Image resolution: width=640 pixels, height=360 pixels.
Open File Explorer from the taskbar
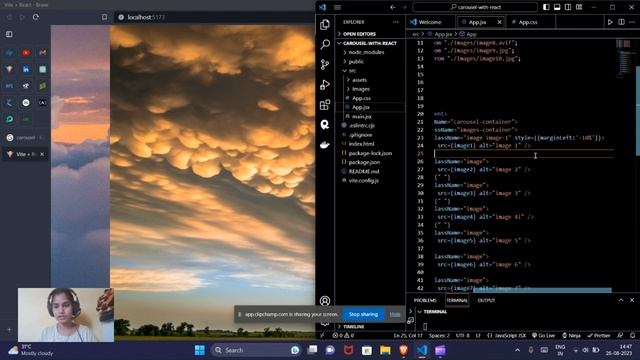(385, 350)
